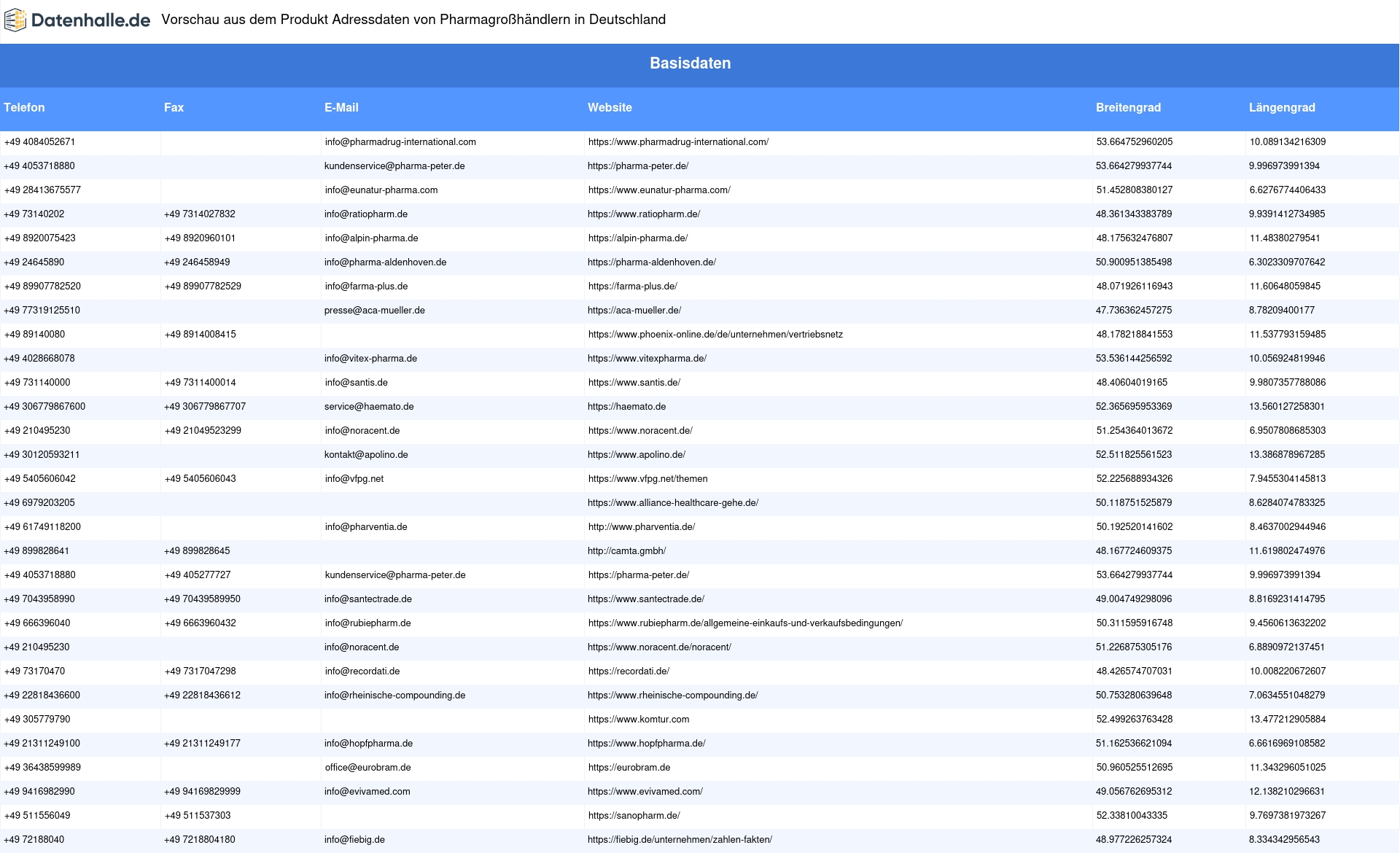Select longitude value 12.138210296631
Viewport: 1400px width, 853px height.
tap(1287, 792)
